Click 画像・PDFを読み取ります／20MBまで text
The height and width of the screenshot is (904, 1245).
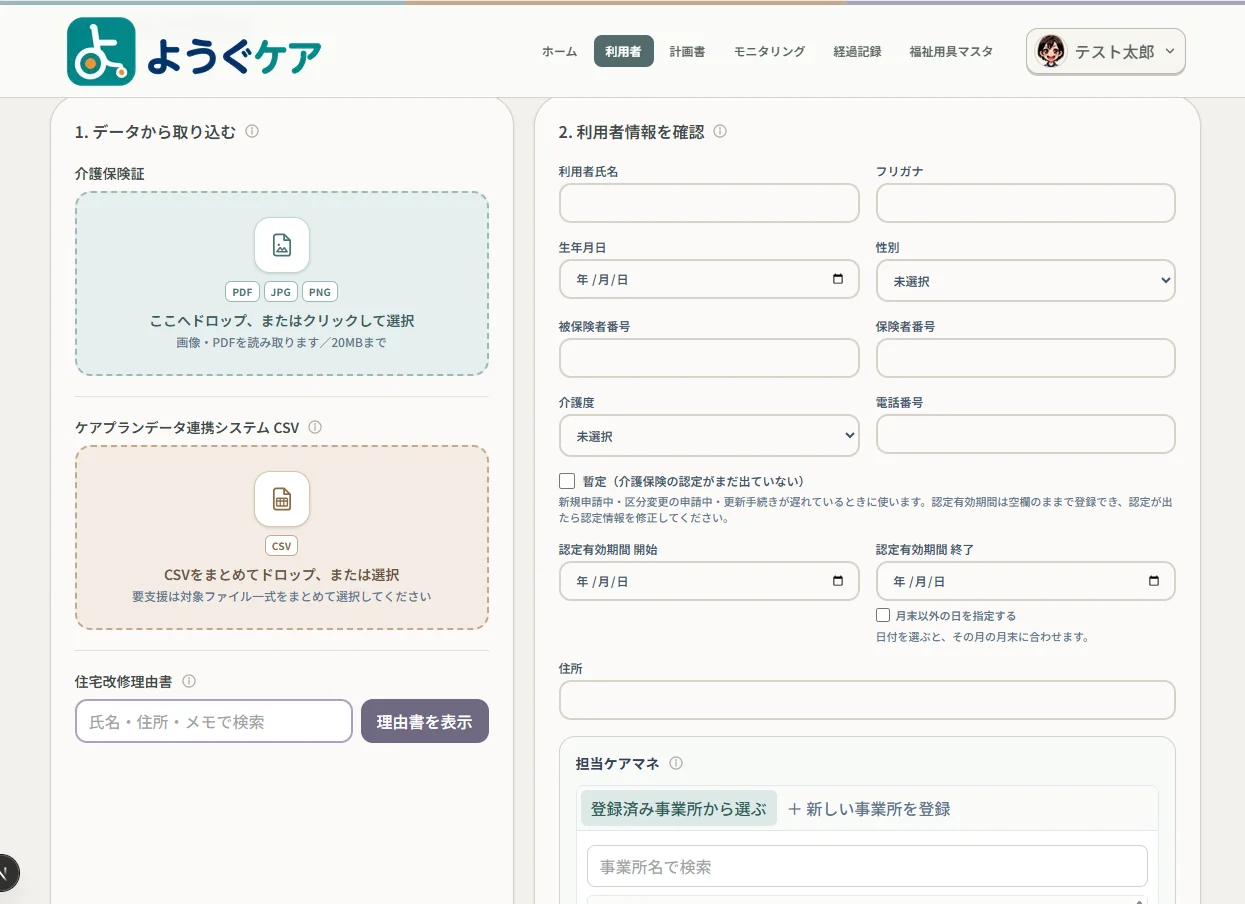[x=282, y=342]
